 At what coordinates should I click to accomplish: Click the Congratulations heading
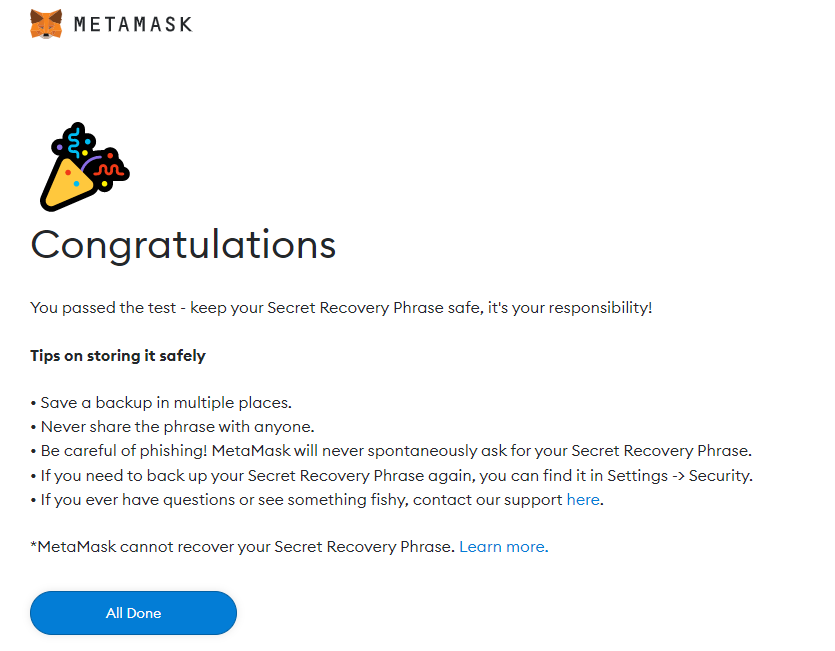[183, 245]
